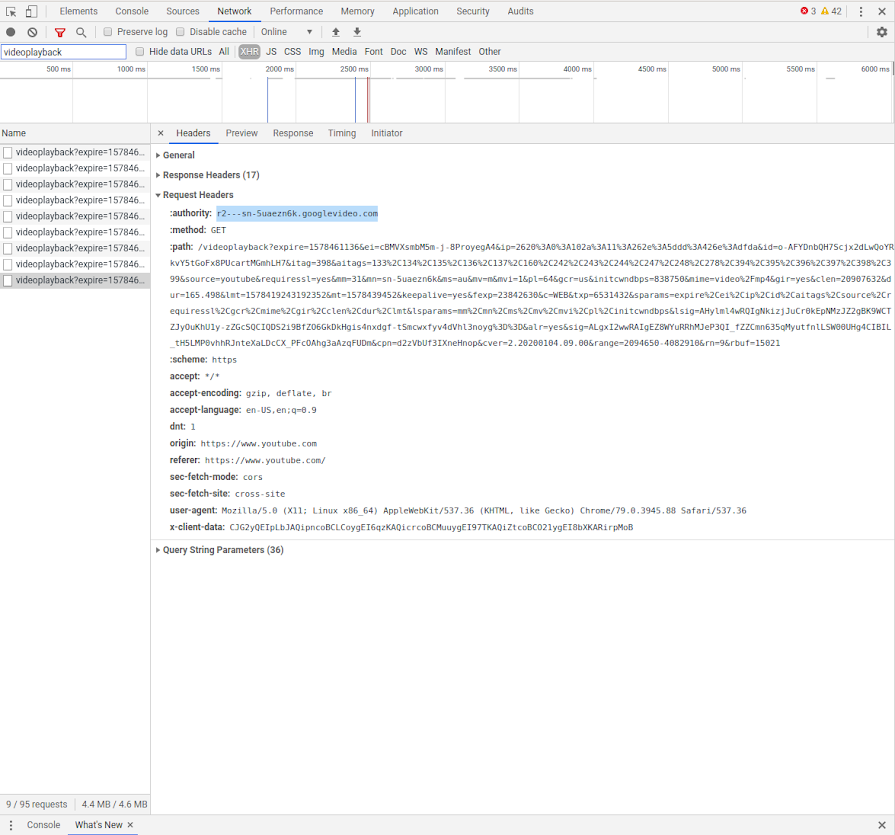The image size is (895, 835).
Task: Open the Application panel
Action: pyautogui.click(x=415, y=11)
